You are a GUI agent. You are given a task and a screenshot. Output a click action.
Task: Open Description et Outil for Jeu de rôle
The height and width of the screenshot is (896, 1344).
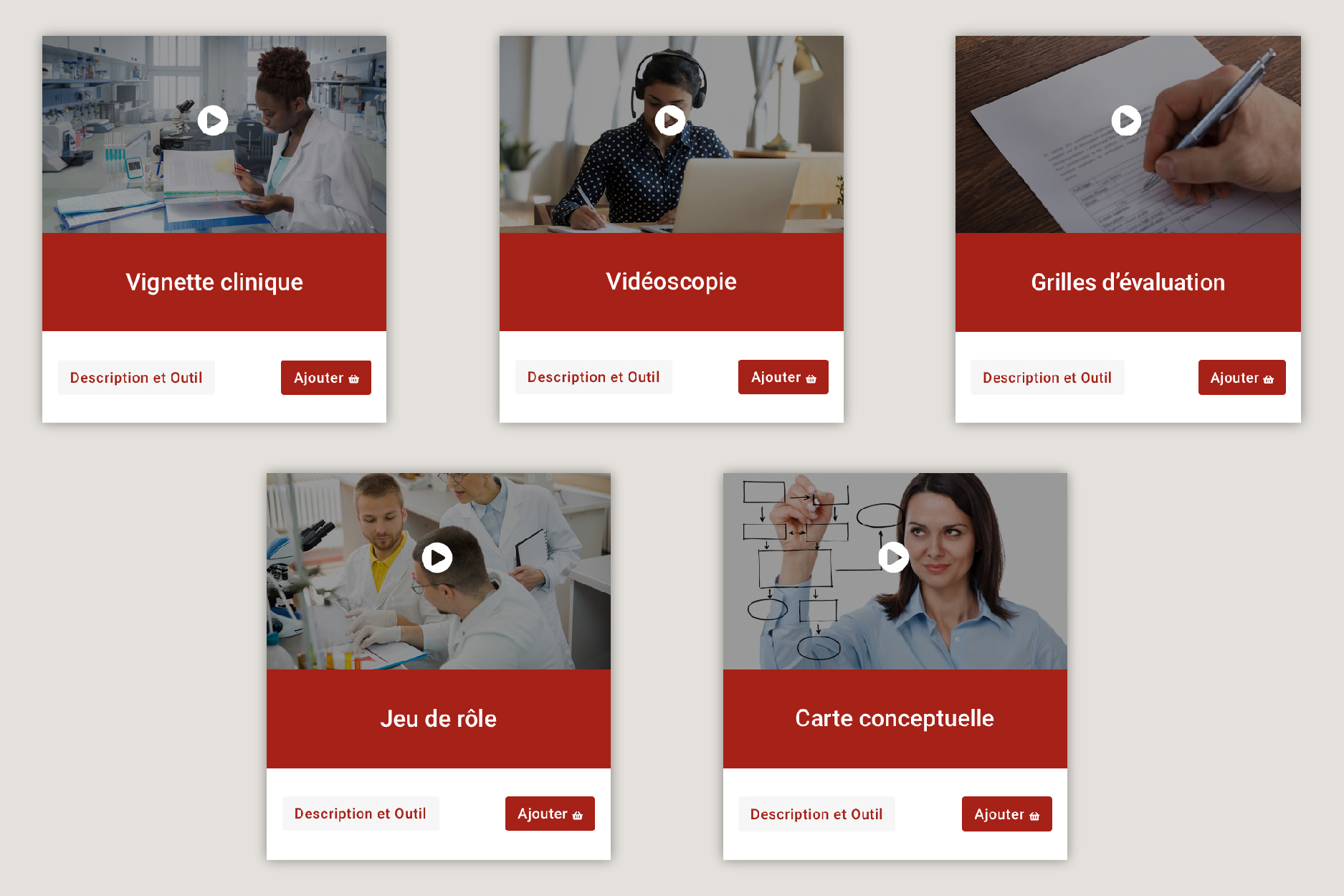pyautogui.click(x=361, y=814)
